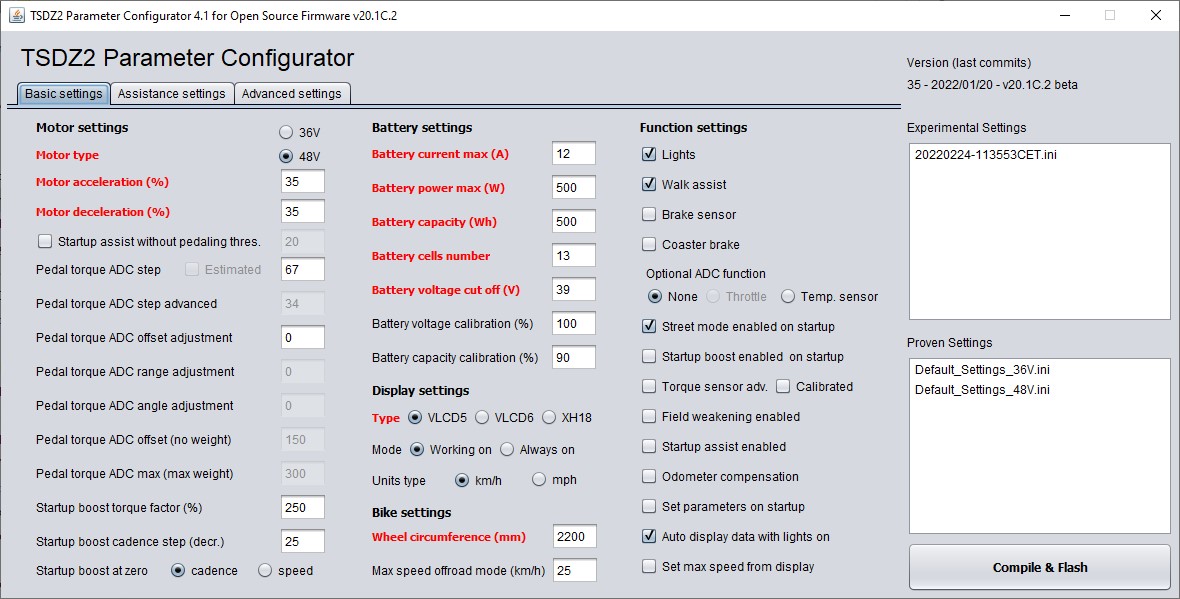The height and width of the screenshot is (599, 1180).
Task: Select Temp. sensor ADC function
Action: point(788,297)
